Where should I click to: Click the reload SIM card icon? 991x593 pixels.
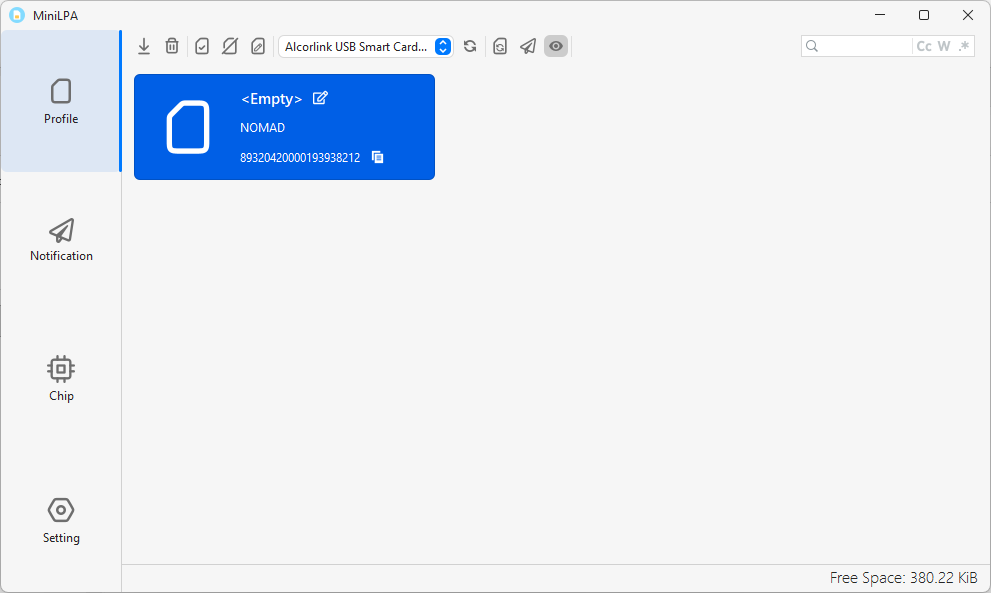[500, 46]
